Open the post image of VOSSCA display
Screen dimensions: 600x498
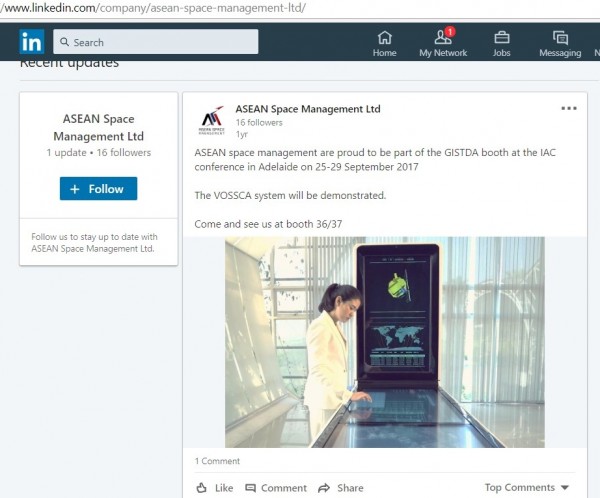click(x=384, y=341)
